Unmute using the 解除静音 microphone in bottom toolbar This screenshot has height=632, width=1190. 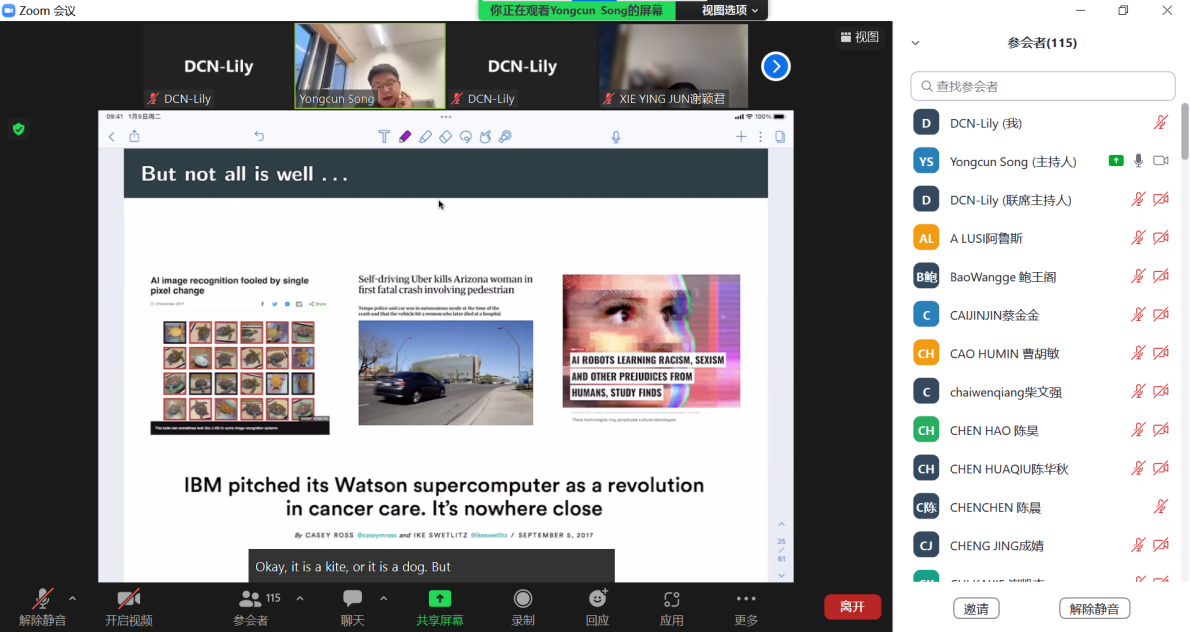point(42,607)
